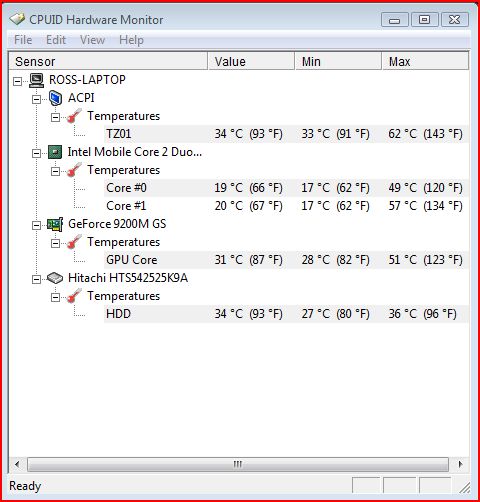The width and height of the screenshot is (480, 502).
Task: Select the GPU Core sensor row
Action: click(286, 260)
